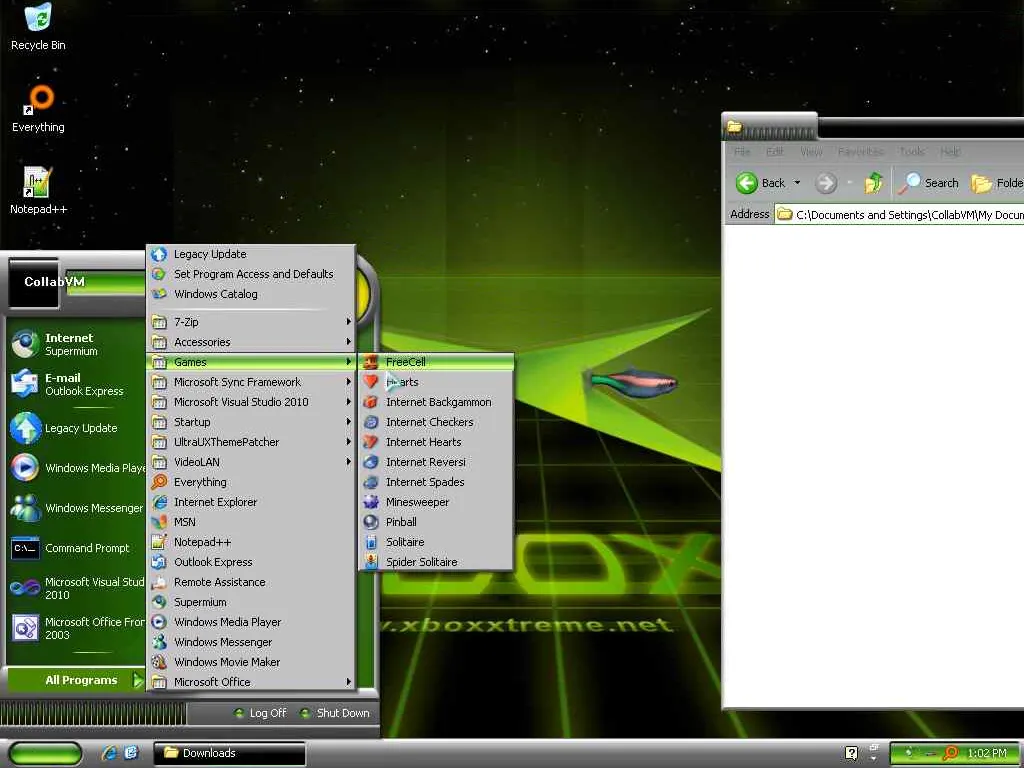Open MSN from the programs list

pyautogui.click(x=251, y=522)
